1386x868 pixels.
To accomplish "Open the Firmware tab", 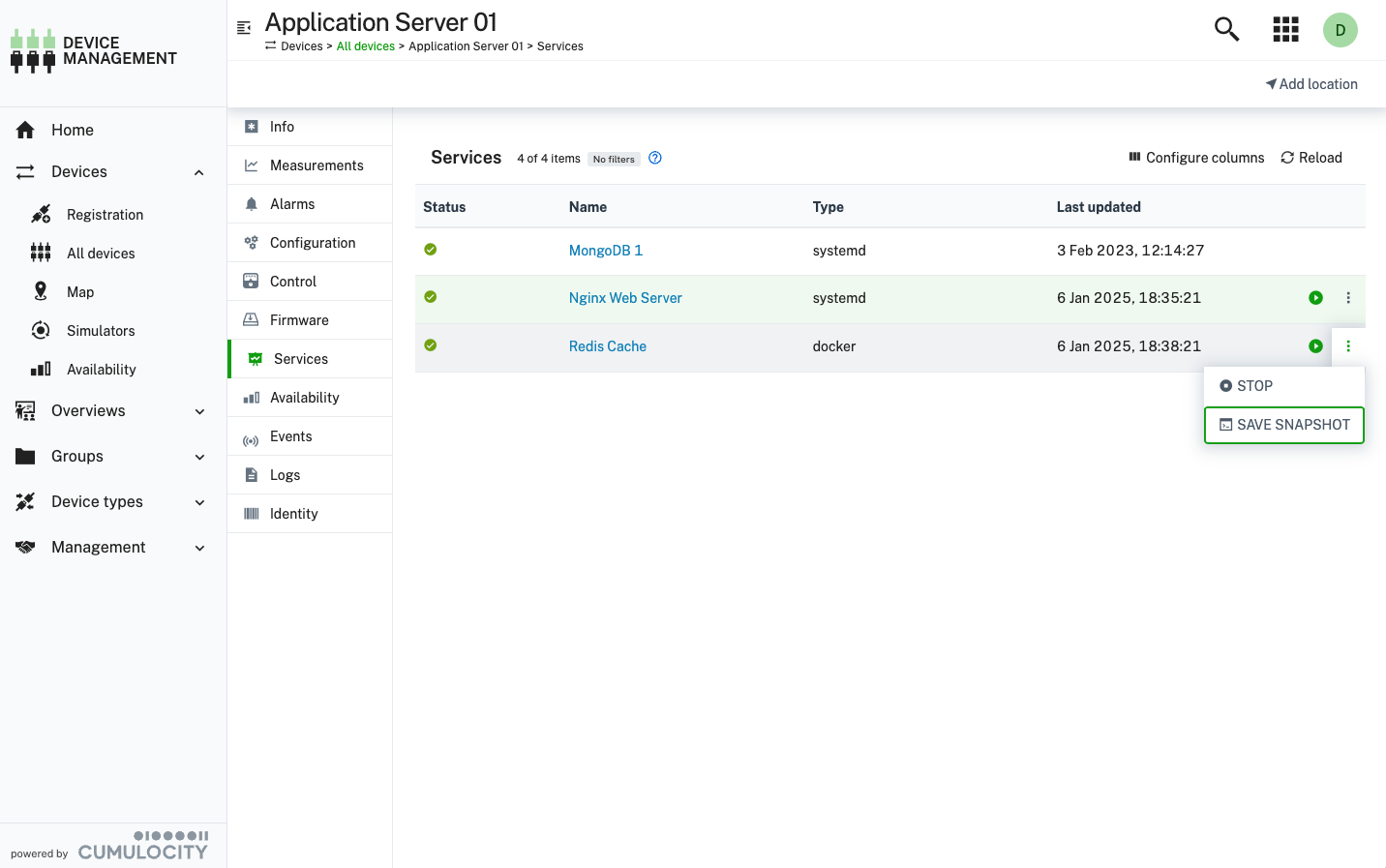I will [299, 320].
